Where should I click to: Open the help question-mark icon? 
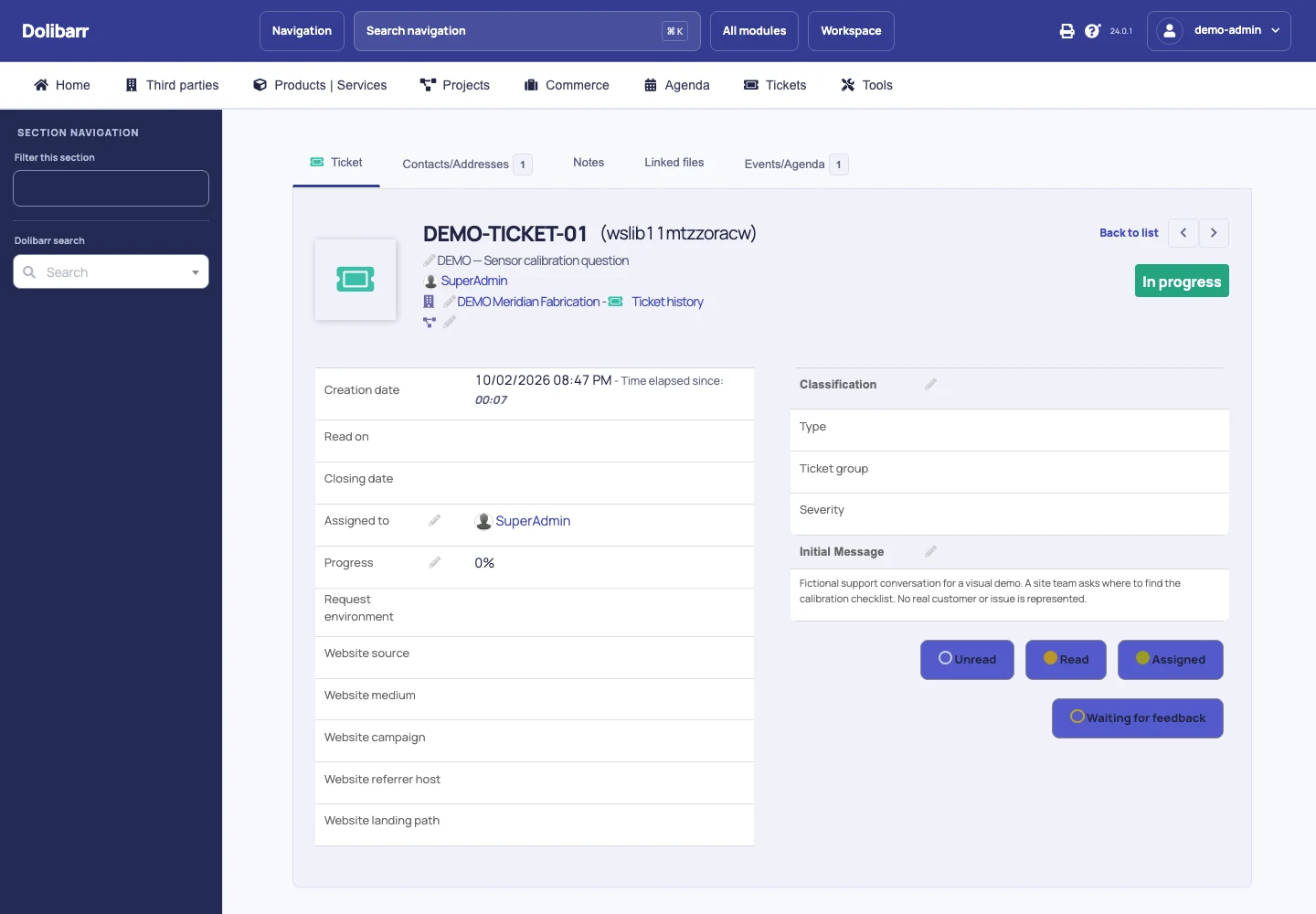coord(1092,31)
